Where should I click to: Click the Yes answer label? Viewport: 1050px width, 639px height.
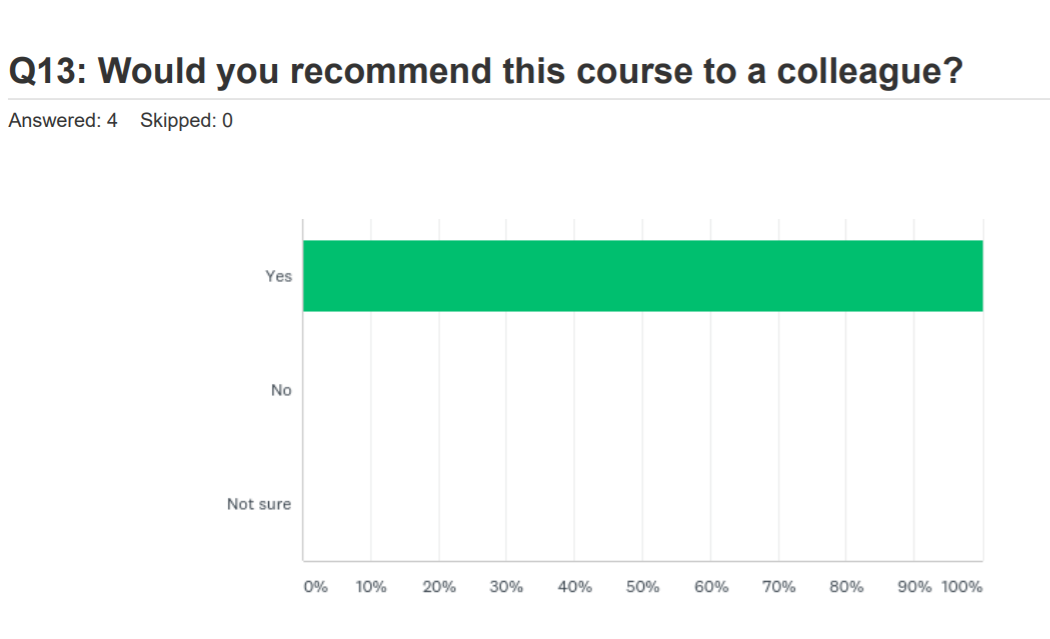click(x=278, y=276)
